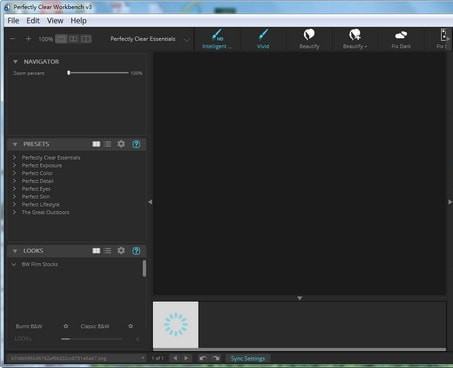Collapse the Navigator panel

click(15, 62)
